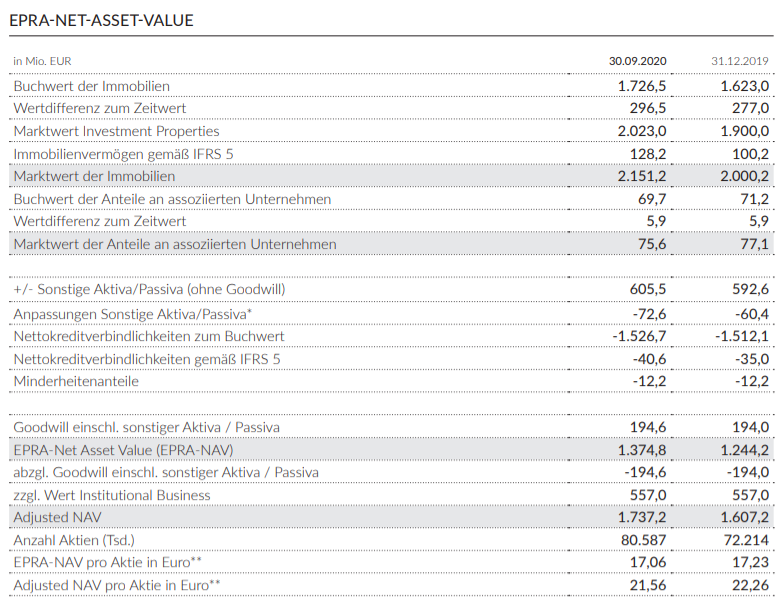Select the 30.09.2020 column header
Screen dimensions: 780x610
(637, 61)
